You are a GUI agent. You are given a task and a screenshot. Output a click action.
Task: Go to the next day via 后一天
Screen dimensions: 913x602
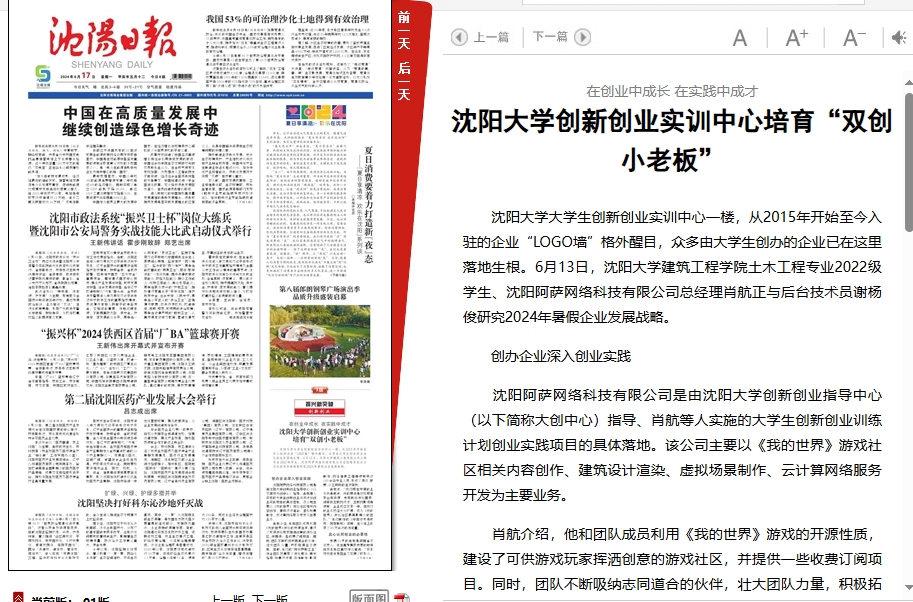click(404, 81)
